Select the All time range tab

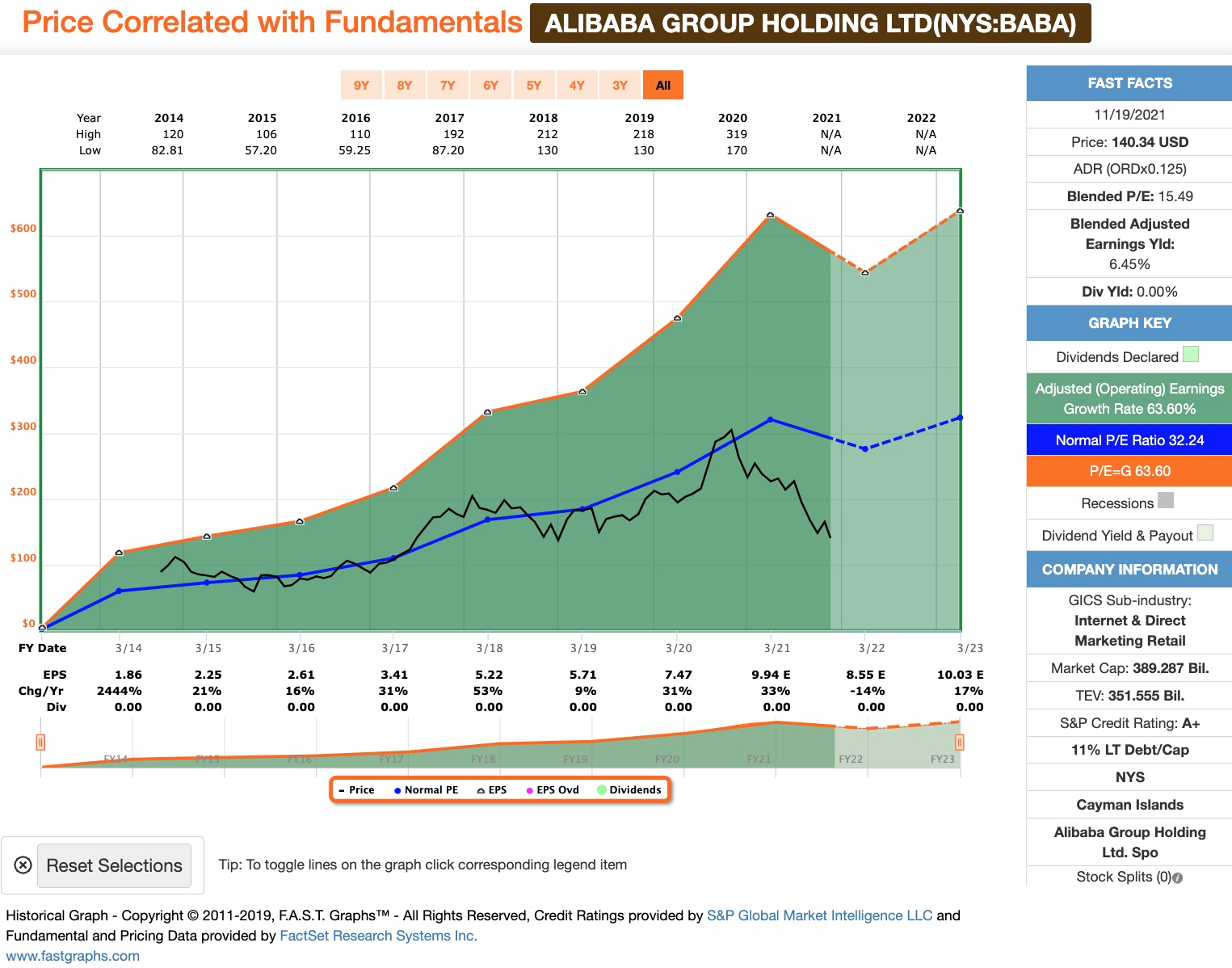[x=663, y=85]
